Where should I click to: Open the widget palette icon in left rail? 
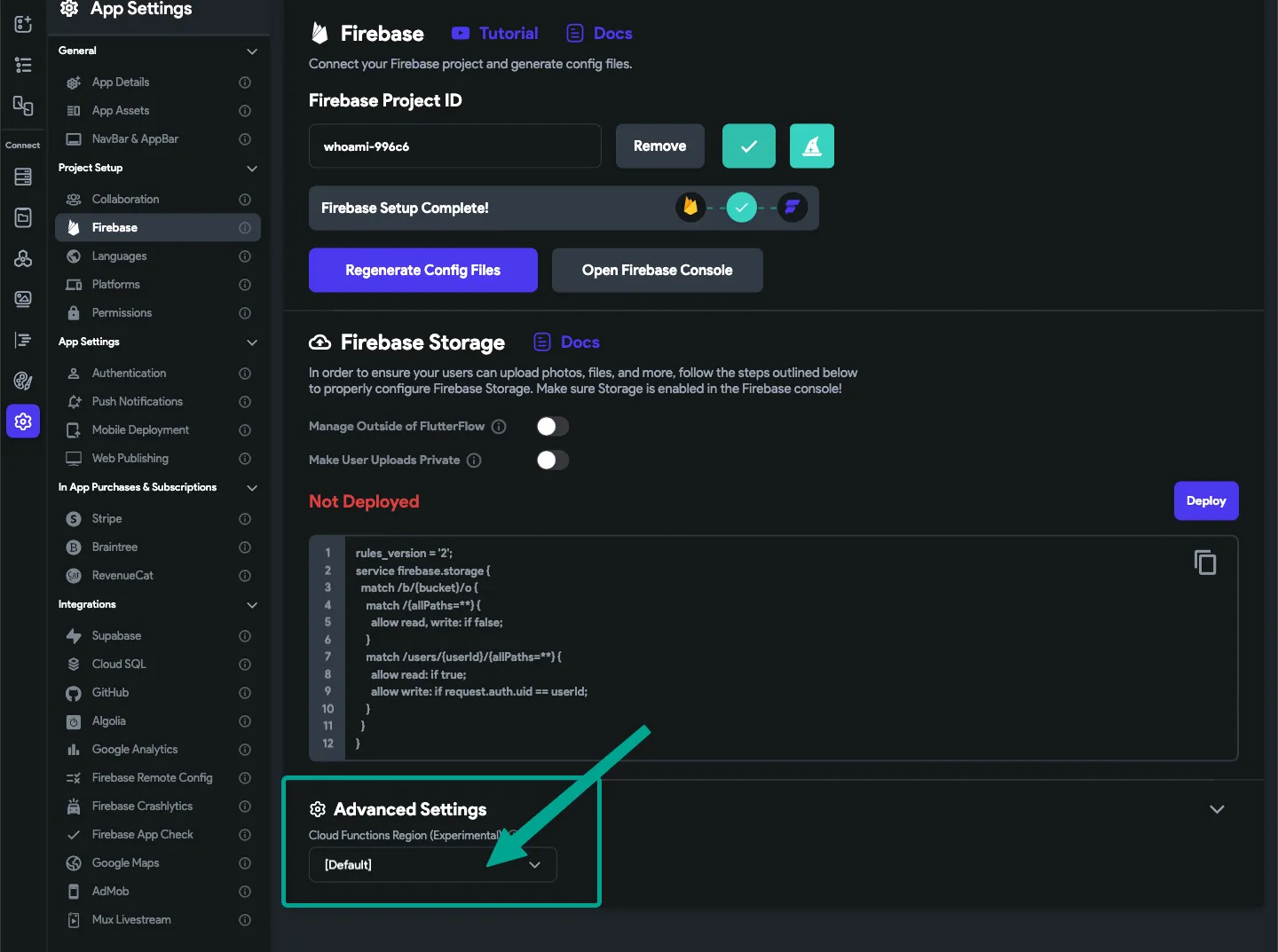pyautogui.click(x=23, y=24)
